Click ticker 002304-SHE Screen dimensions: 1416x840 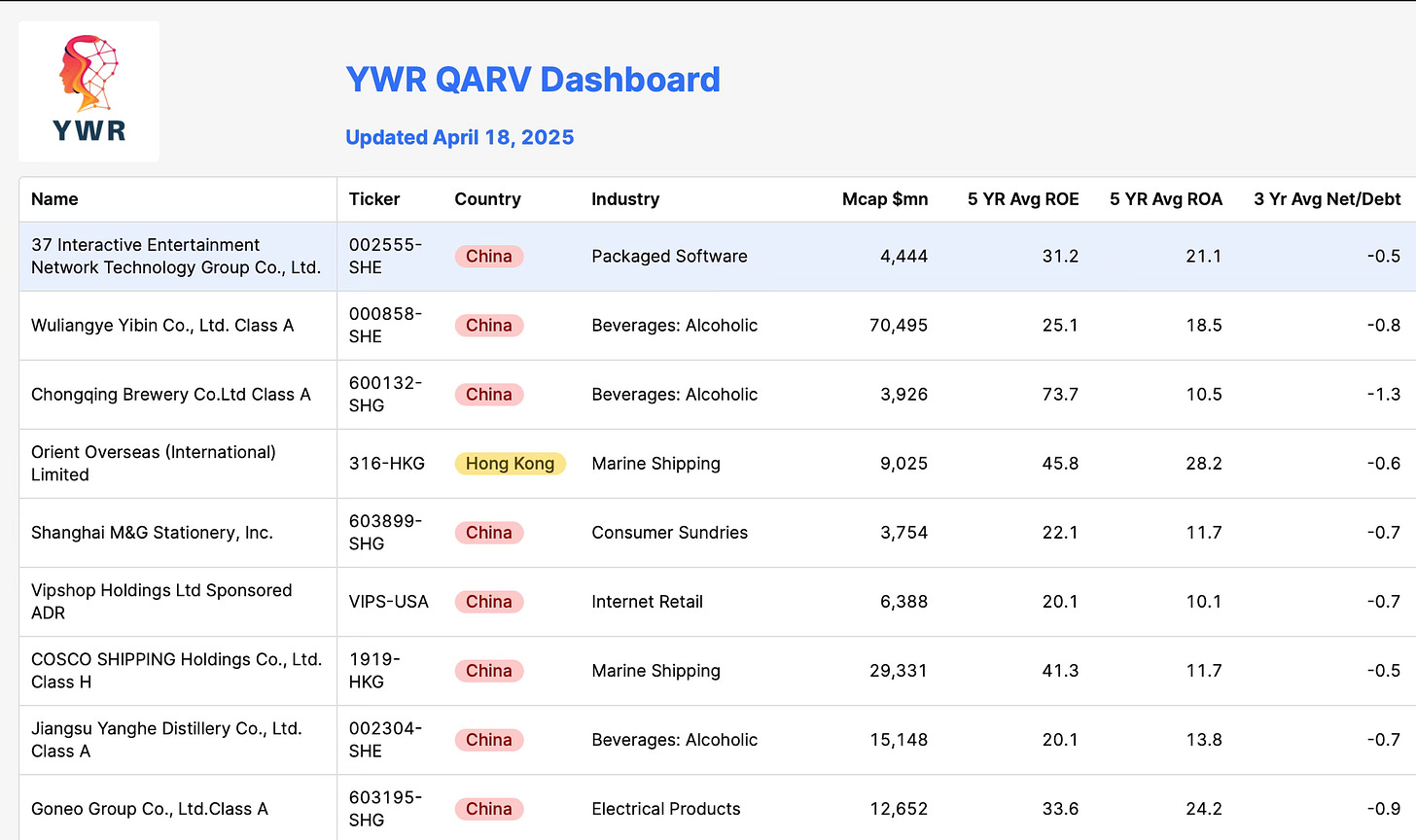click(386, 740)
